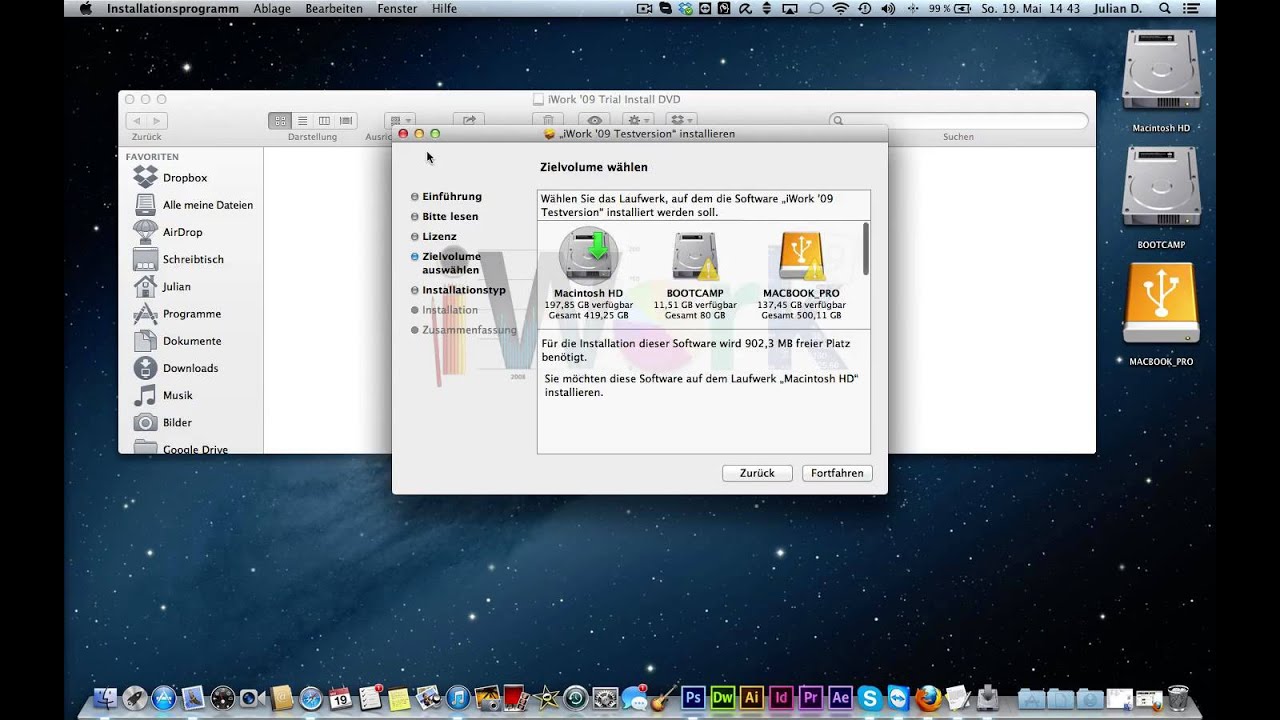
Task: Open TeamViewer icon in the dock
Action: [x=899, y=698]
